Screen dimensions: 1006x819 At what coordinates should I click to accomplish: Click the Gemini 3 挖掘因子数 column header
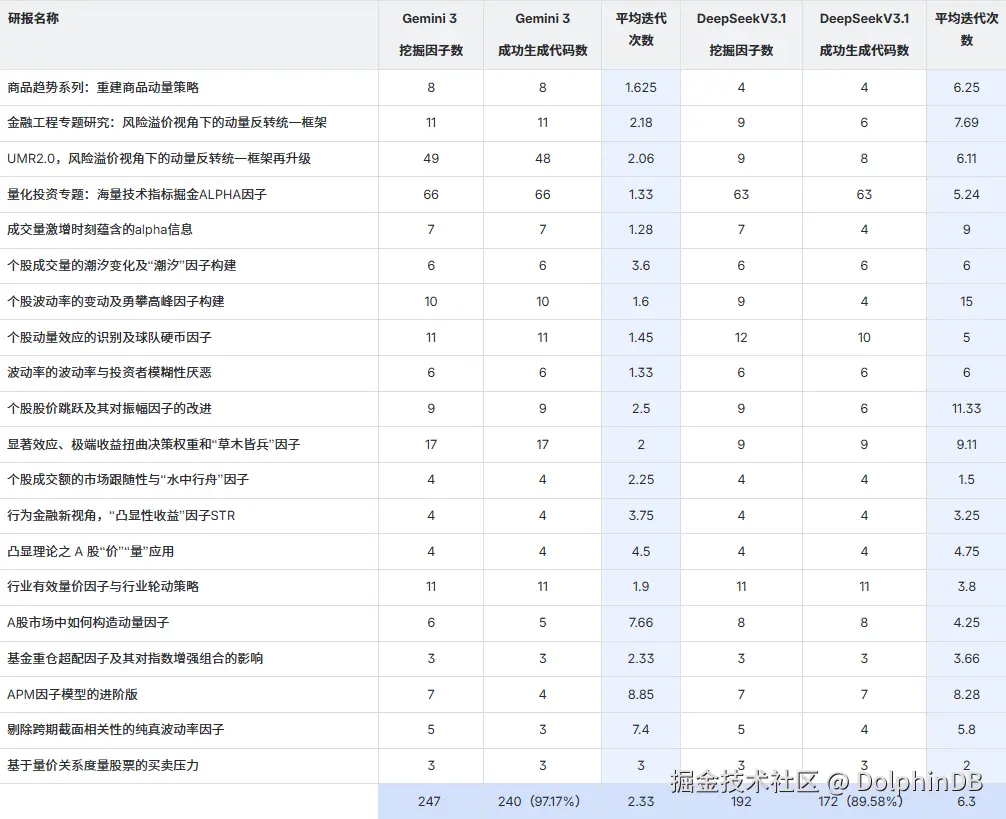pos(431,35)
